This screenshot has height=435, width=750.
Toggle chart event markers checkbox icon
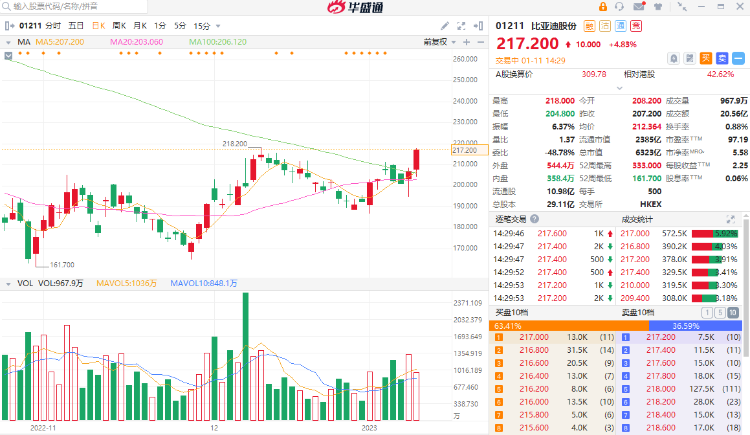coord(8,56)
